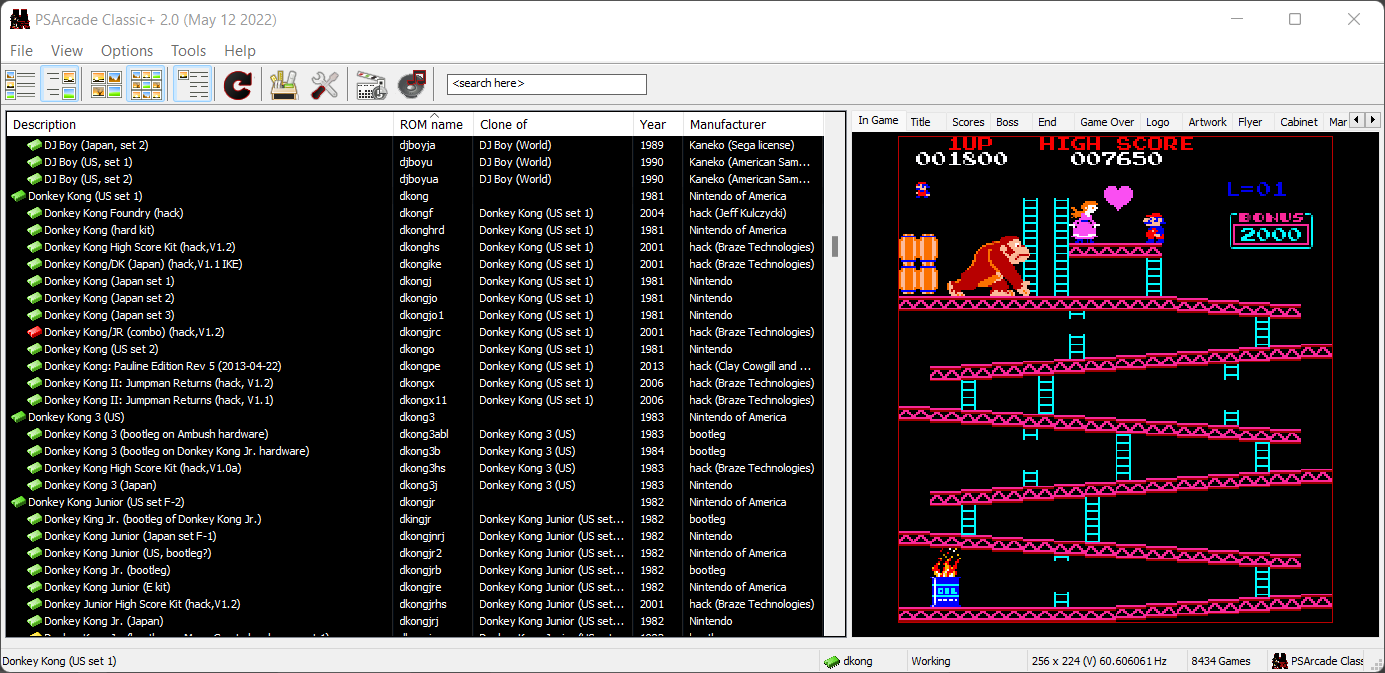The width and height of the screenshot is (1385, 673).
Task: Select Donkey Kong II: Jumpman Returns (hack, V1.2)
Action: [x=415, y=383]
